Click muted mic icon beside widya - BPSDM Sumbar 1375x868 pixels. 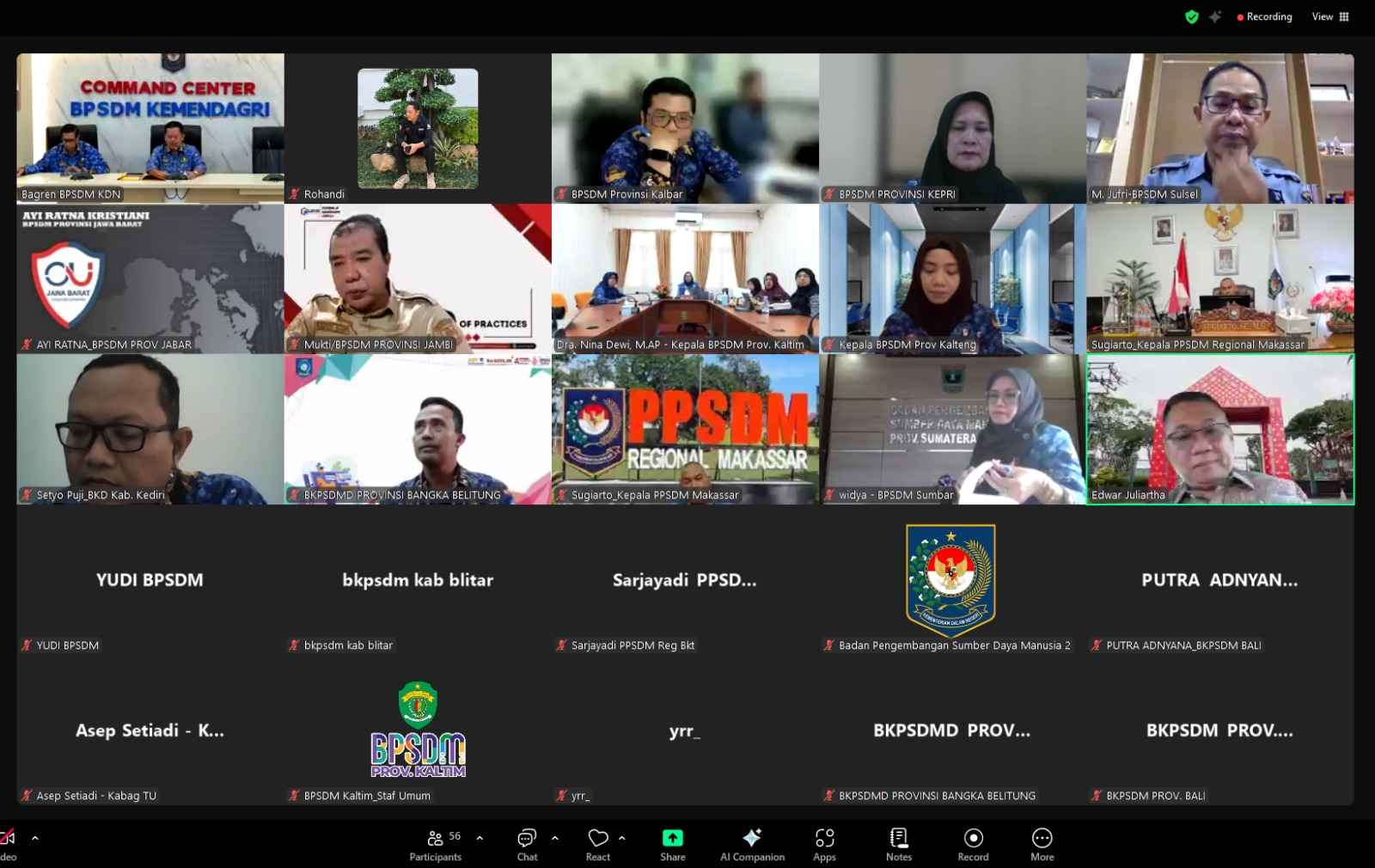click(830, 495)
